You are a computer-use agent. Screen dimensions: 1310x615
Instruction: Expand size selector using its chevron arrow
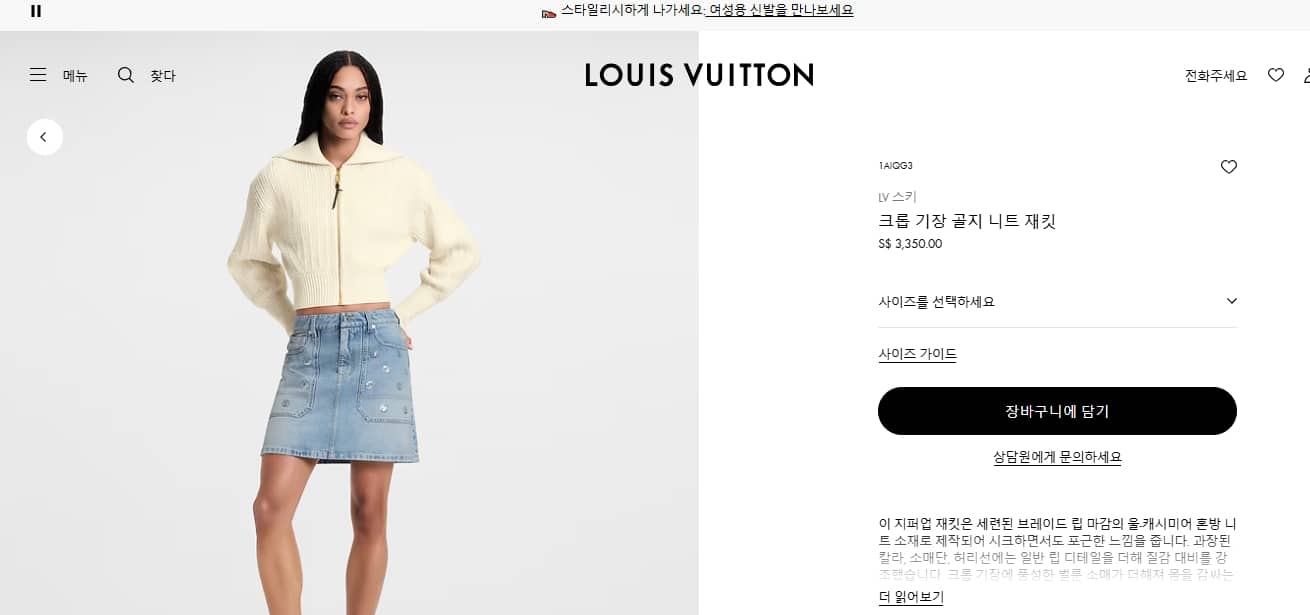[x=1231, y=301]
